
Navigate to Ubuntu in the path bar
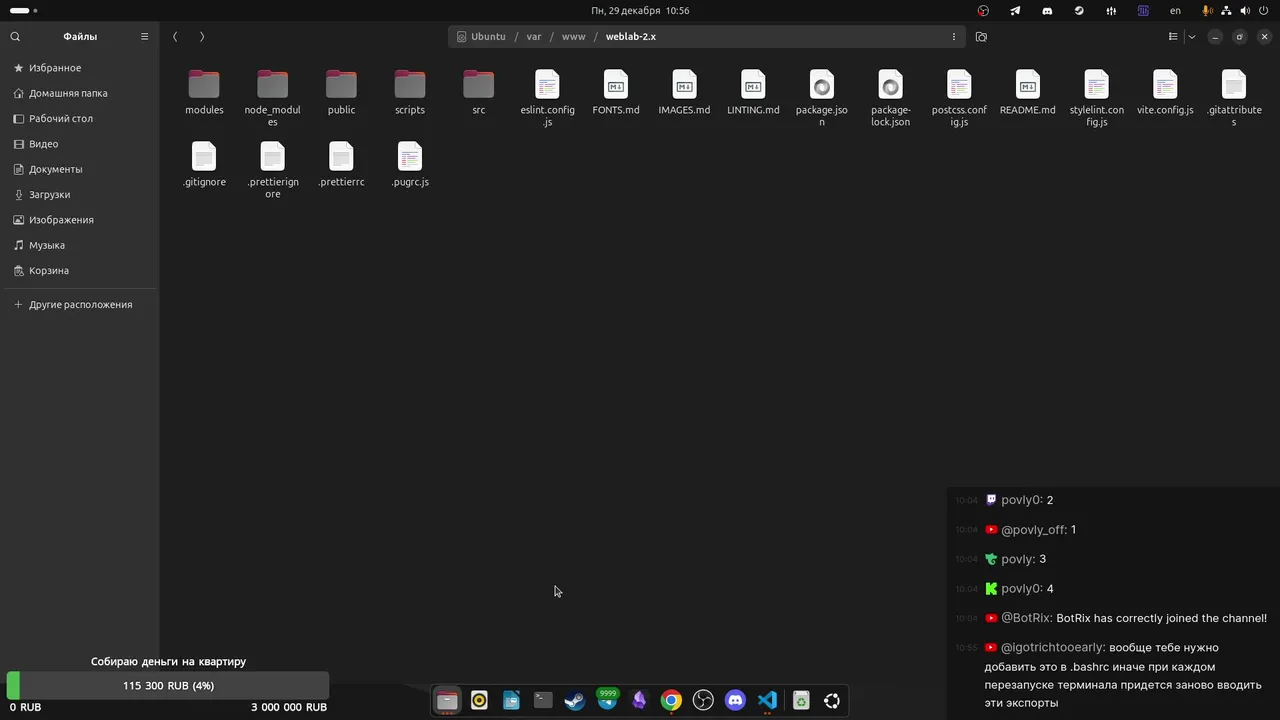click(481, 36)
